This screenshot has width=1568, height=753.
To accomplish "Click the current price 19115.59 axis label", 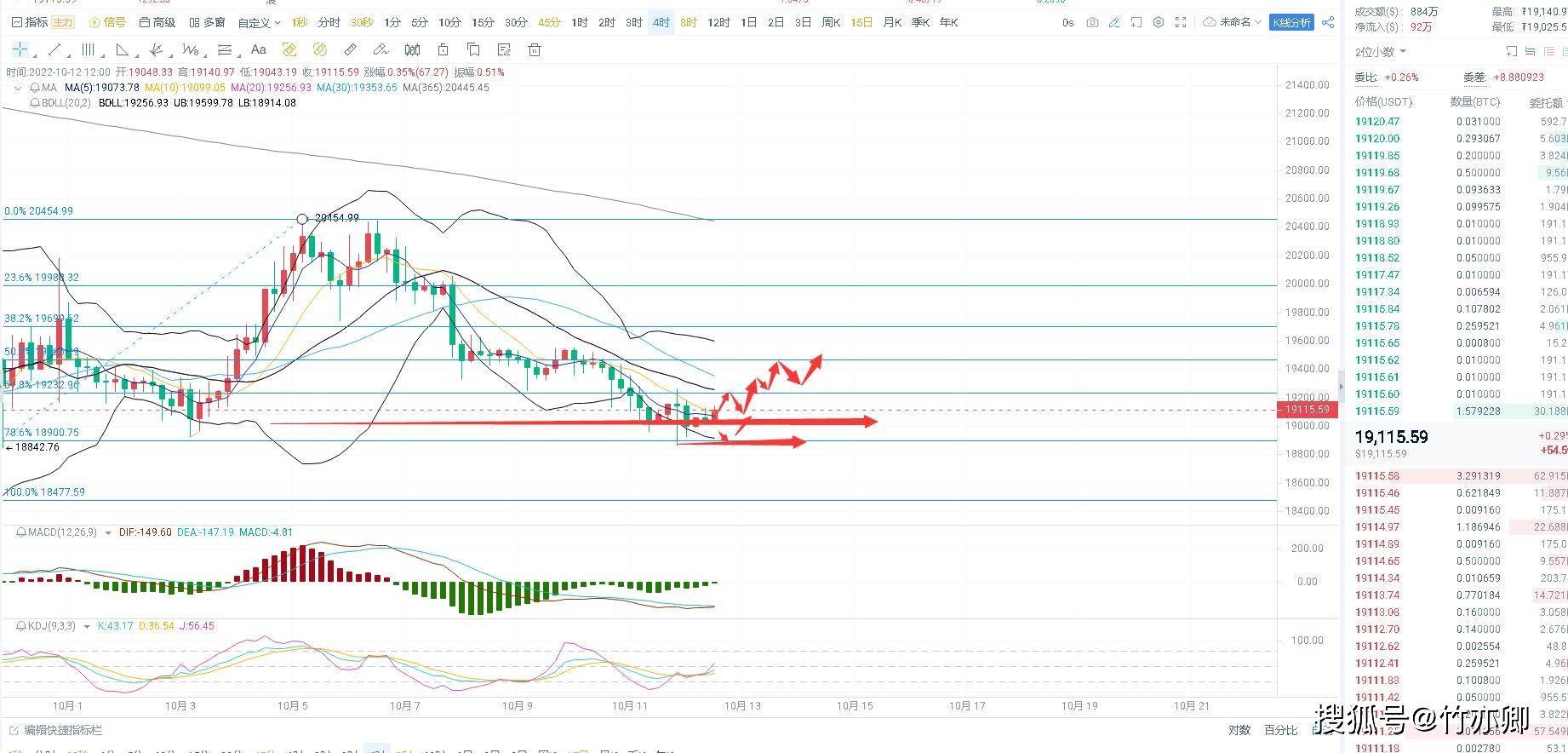I will [x=1306, y=410].
